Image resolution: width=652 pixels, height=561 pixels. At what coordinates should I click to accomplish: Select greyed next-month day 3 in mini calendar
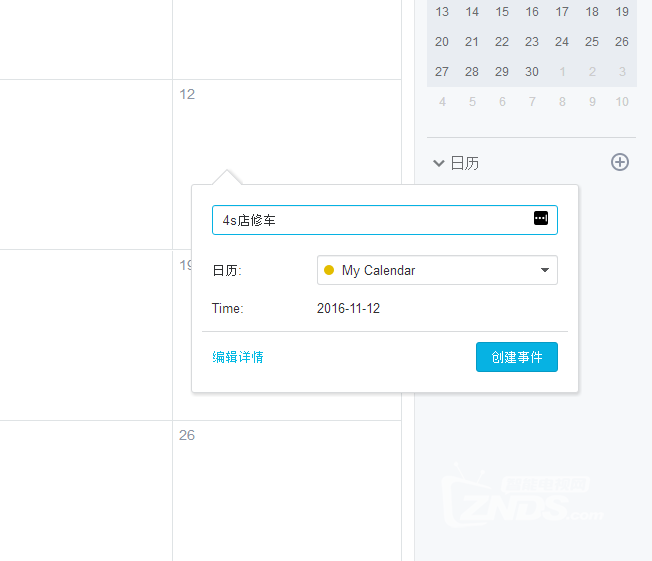tap(622, 72)
